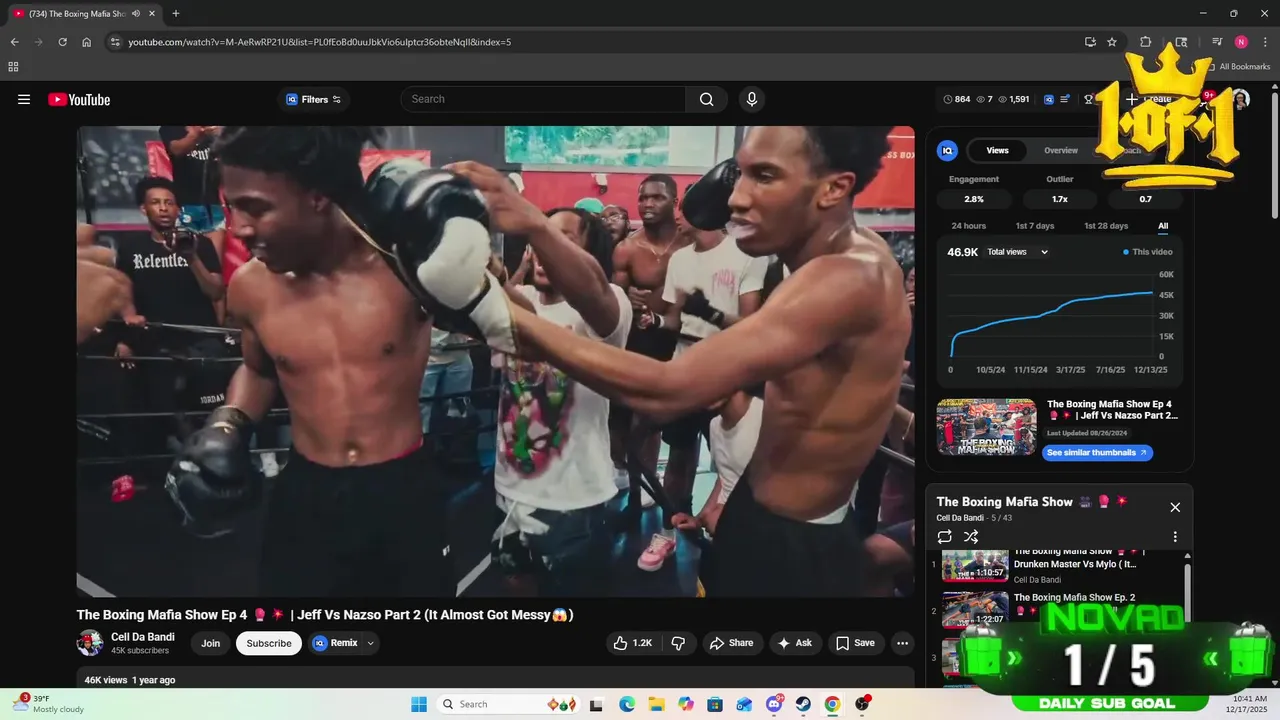The height and width of the screenshot is (720, 1280).
Task: Open a new browser tab
Action: pos(176,14)
